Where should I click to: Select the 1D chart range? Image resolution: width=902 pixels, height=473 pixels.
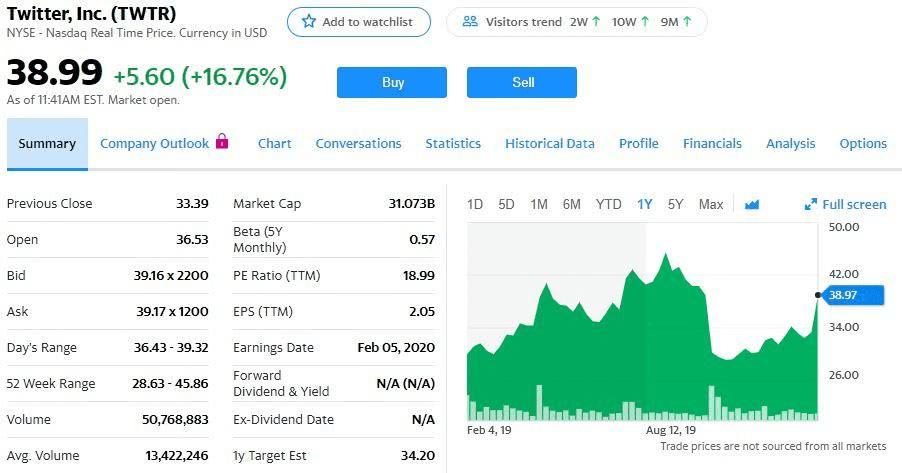click(475, 204)
